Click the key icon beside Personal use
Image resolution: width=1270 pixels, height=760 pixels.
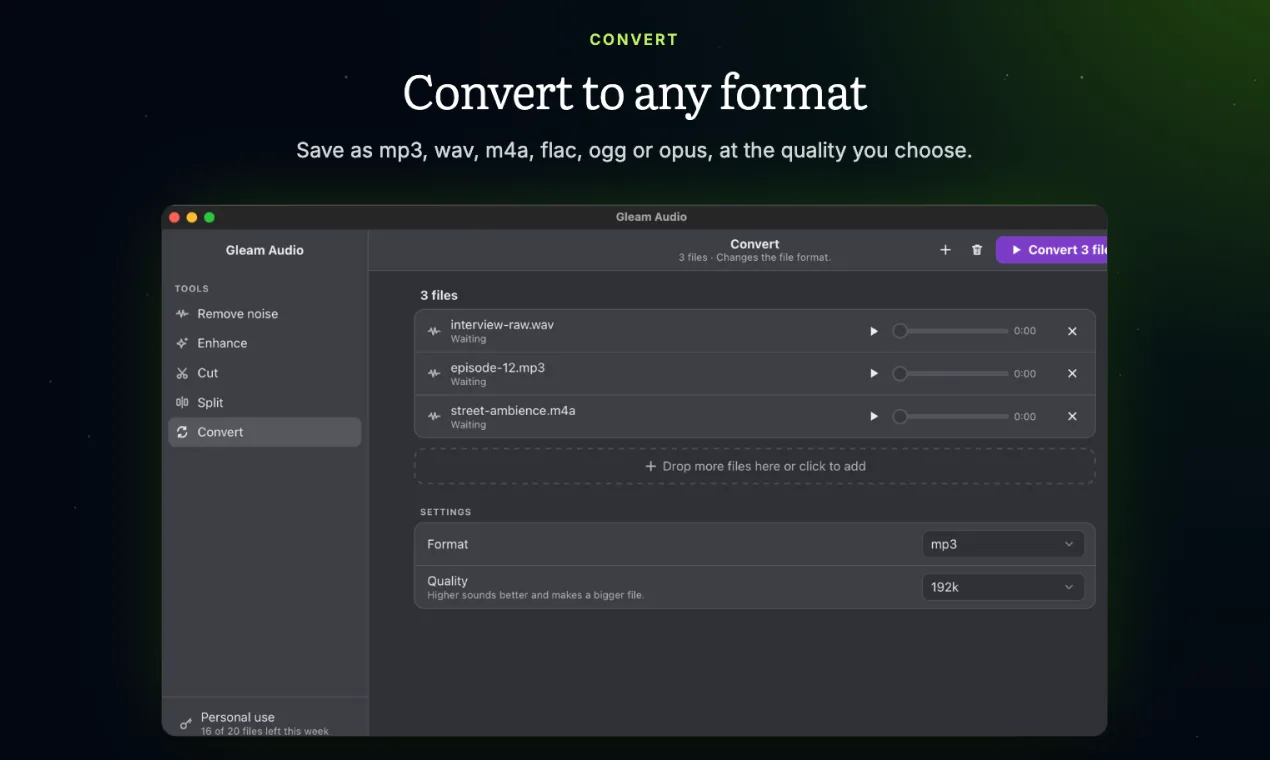click(x=185, y=724)
